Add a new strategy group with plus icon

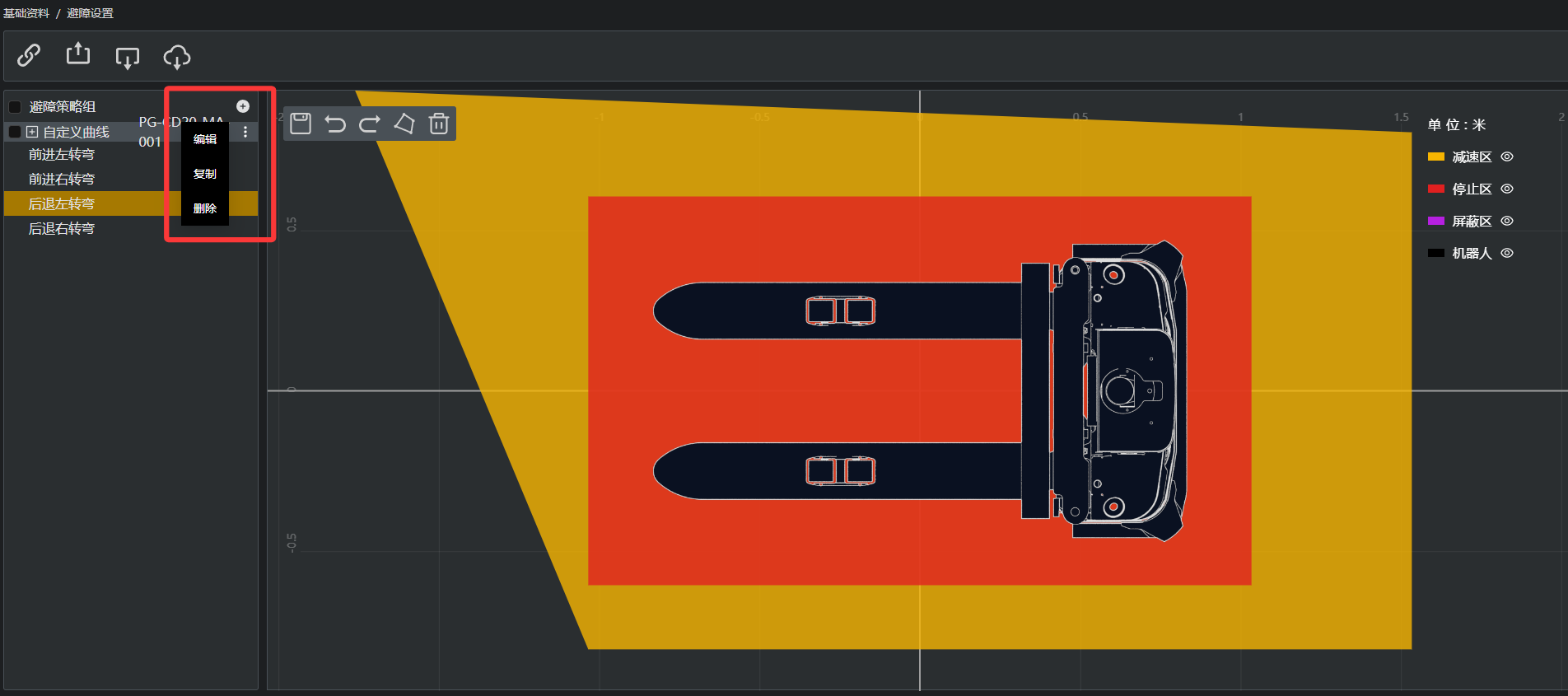(x=243, y=106)
